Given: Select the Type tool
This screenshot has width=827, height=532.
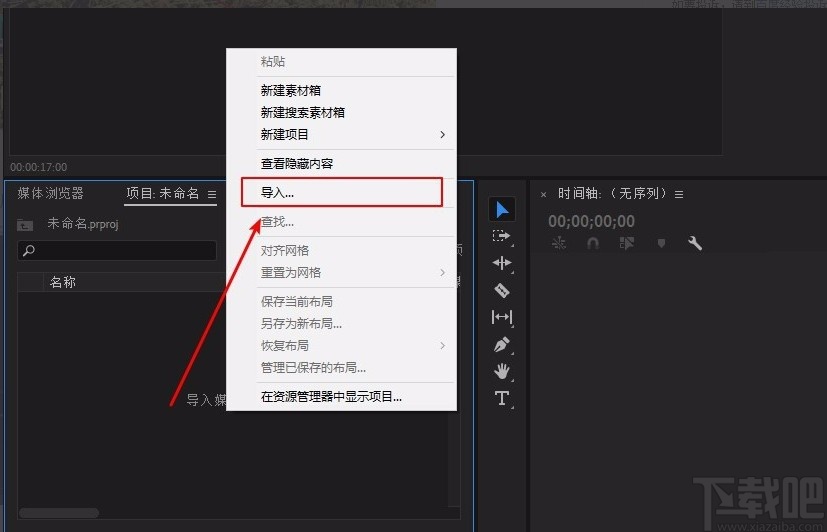Looking at the screenshot, I should pos(502,398).
